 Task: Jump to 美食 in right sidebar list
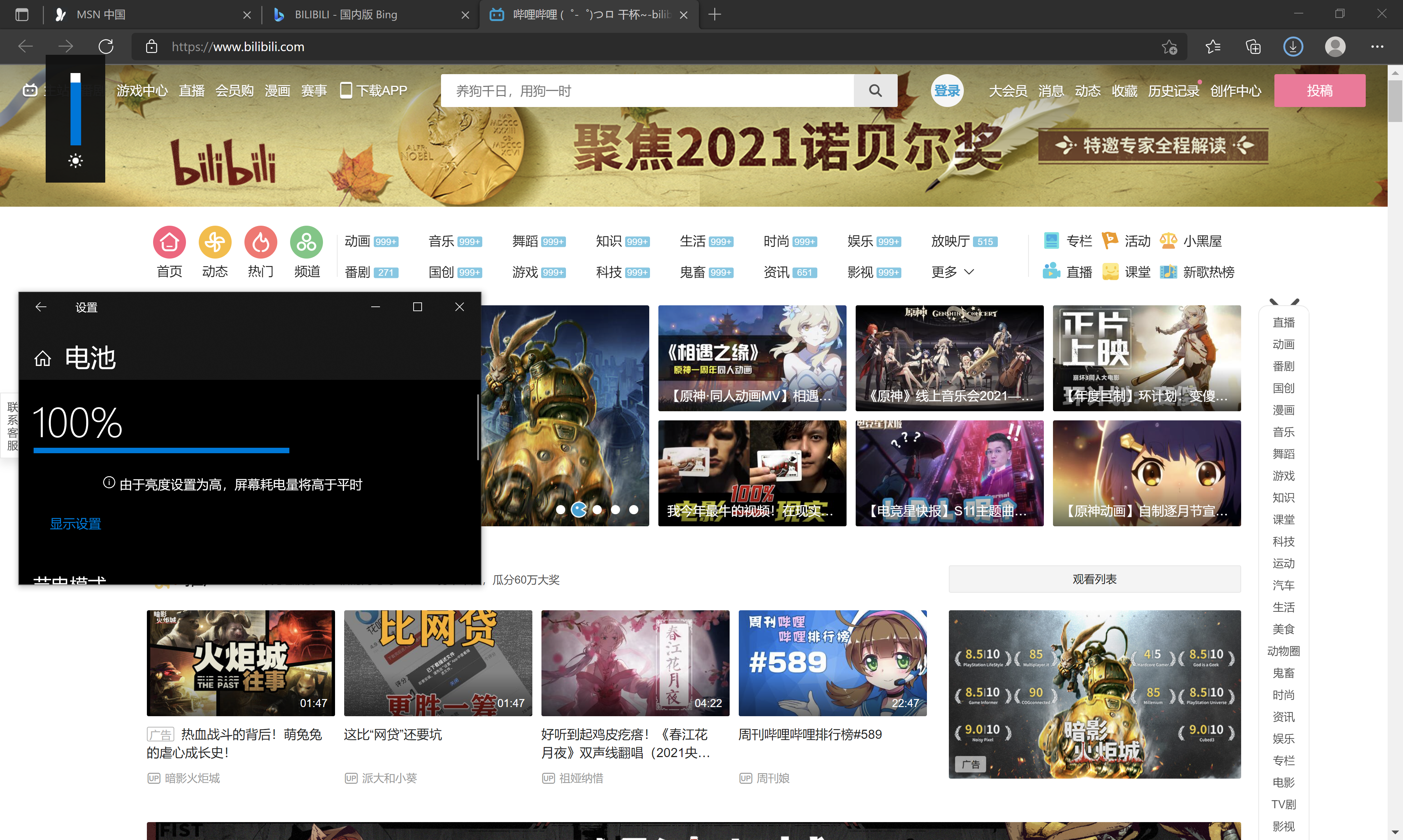click(1284, 629)
